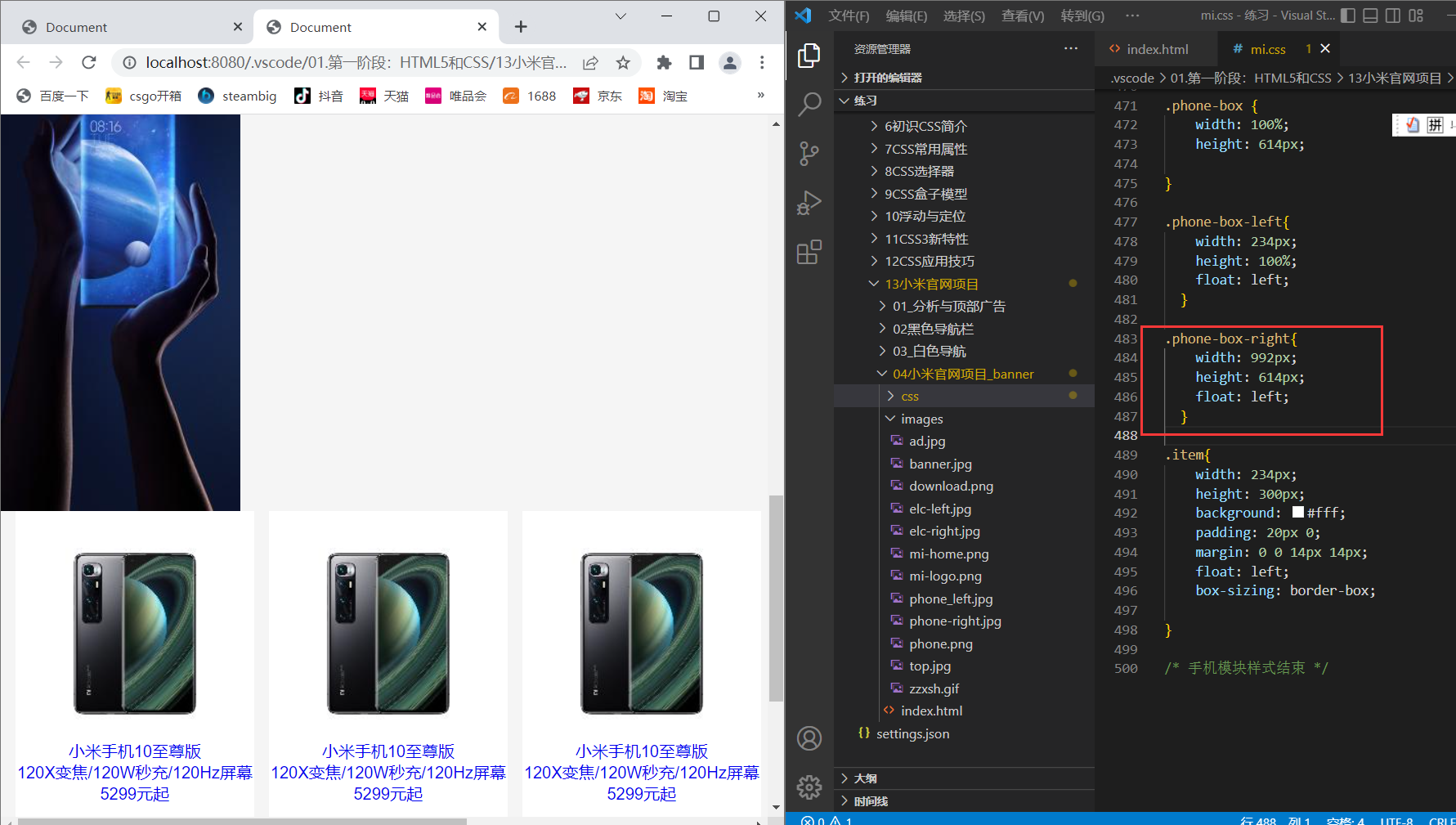Viewport: 1456px width, 825px height.
Task: Show more VS Code menu items ellipsis
Action: pos(1132,16)
